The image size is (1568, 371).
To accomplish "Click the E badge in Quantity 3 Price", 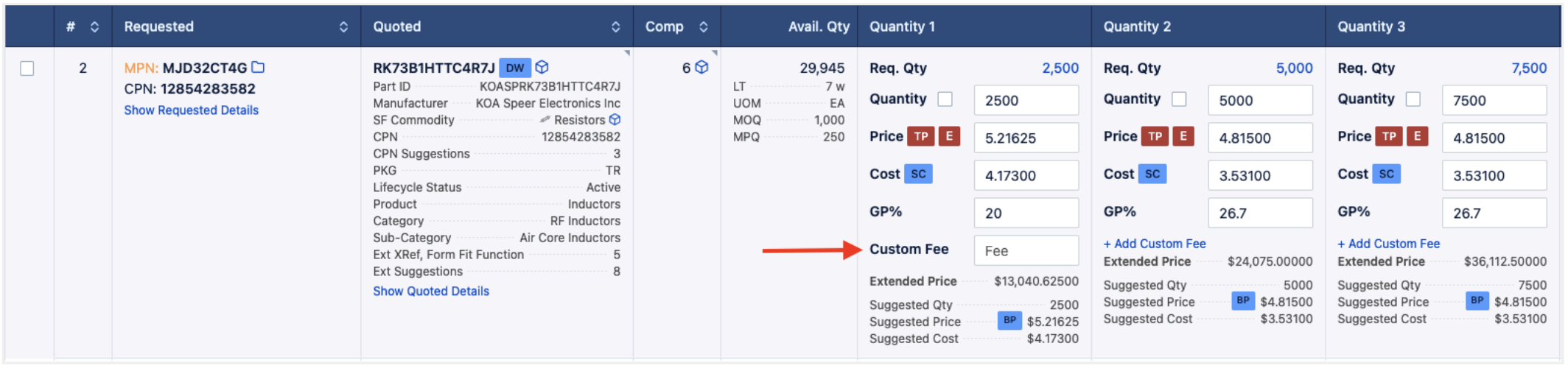I will 1416,136.
